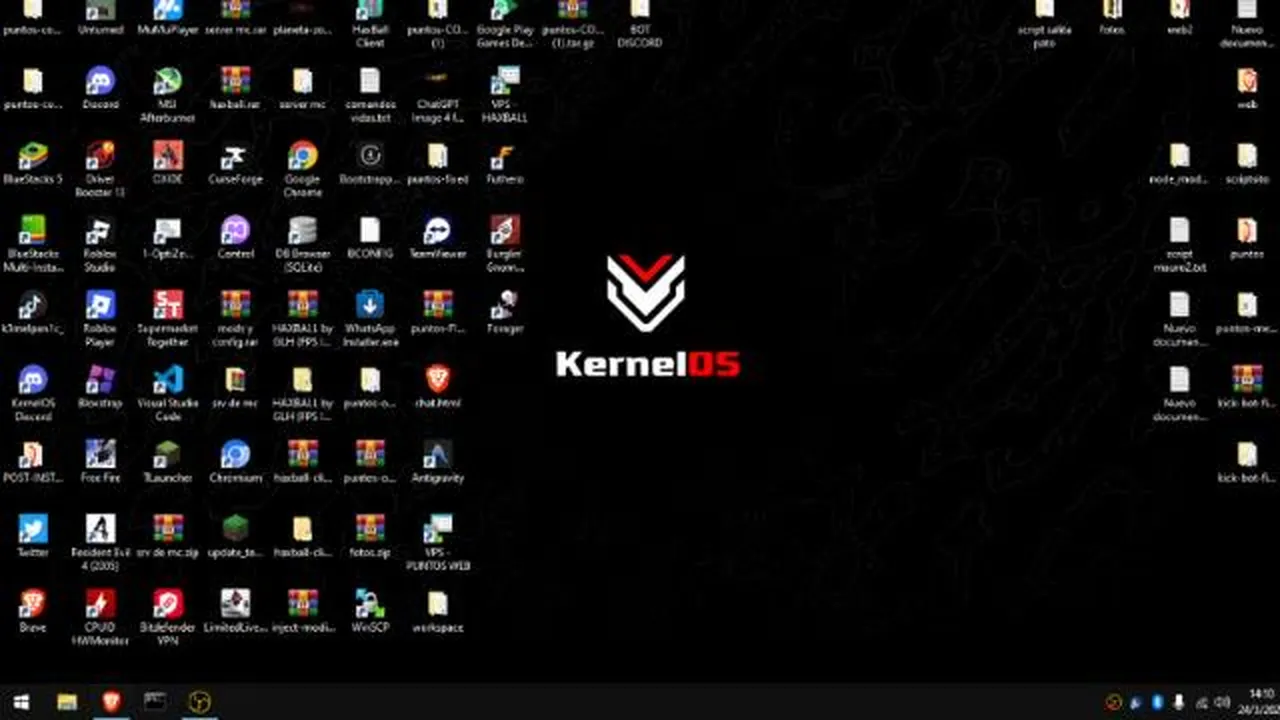
Task: Select the BCONFIG file
Action: pyautogui.click(x=370, y=238)
